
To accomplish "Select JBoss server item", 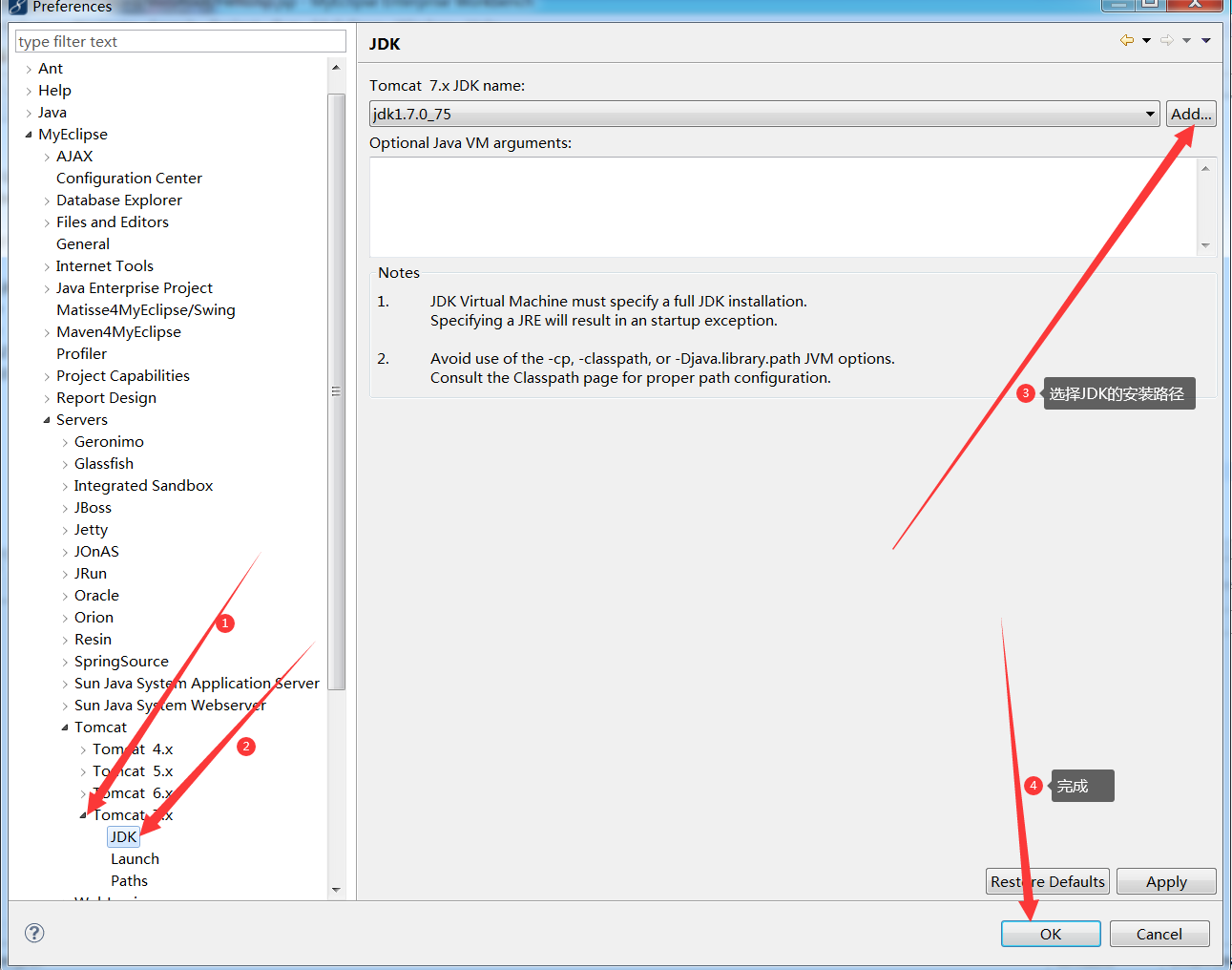I will click(93, 507).
